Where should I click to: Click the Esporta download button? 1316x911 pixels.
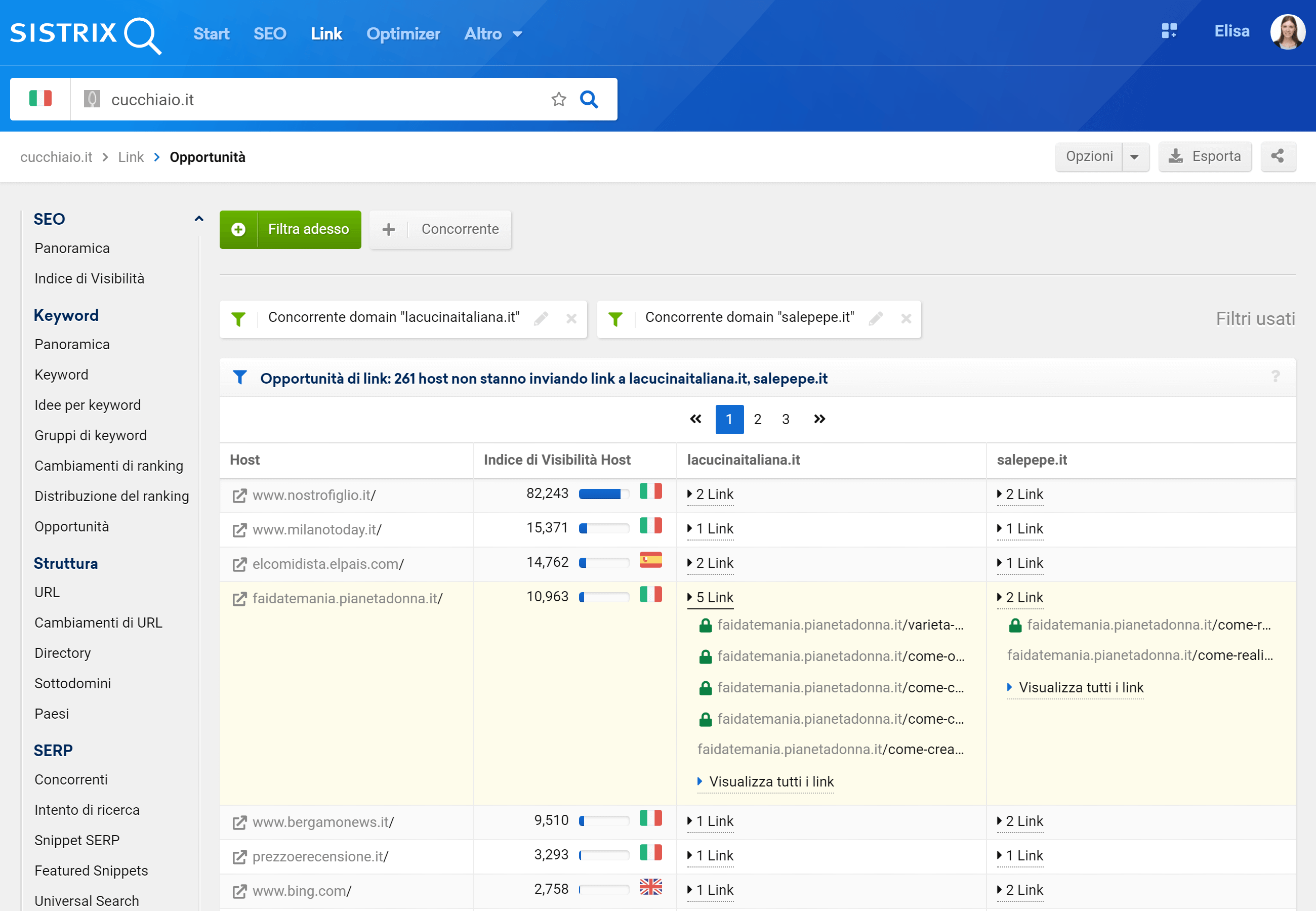[x=1205, y=156]
